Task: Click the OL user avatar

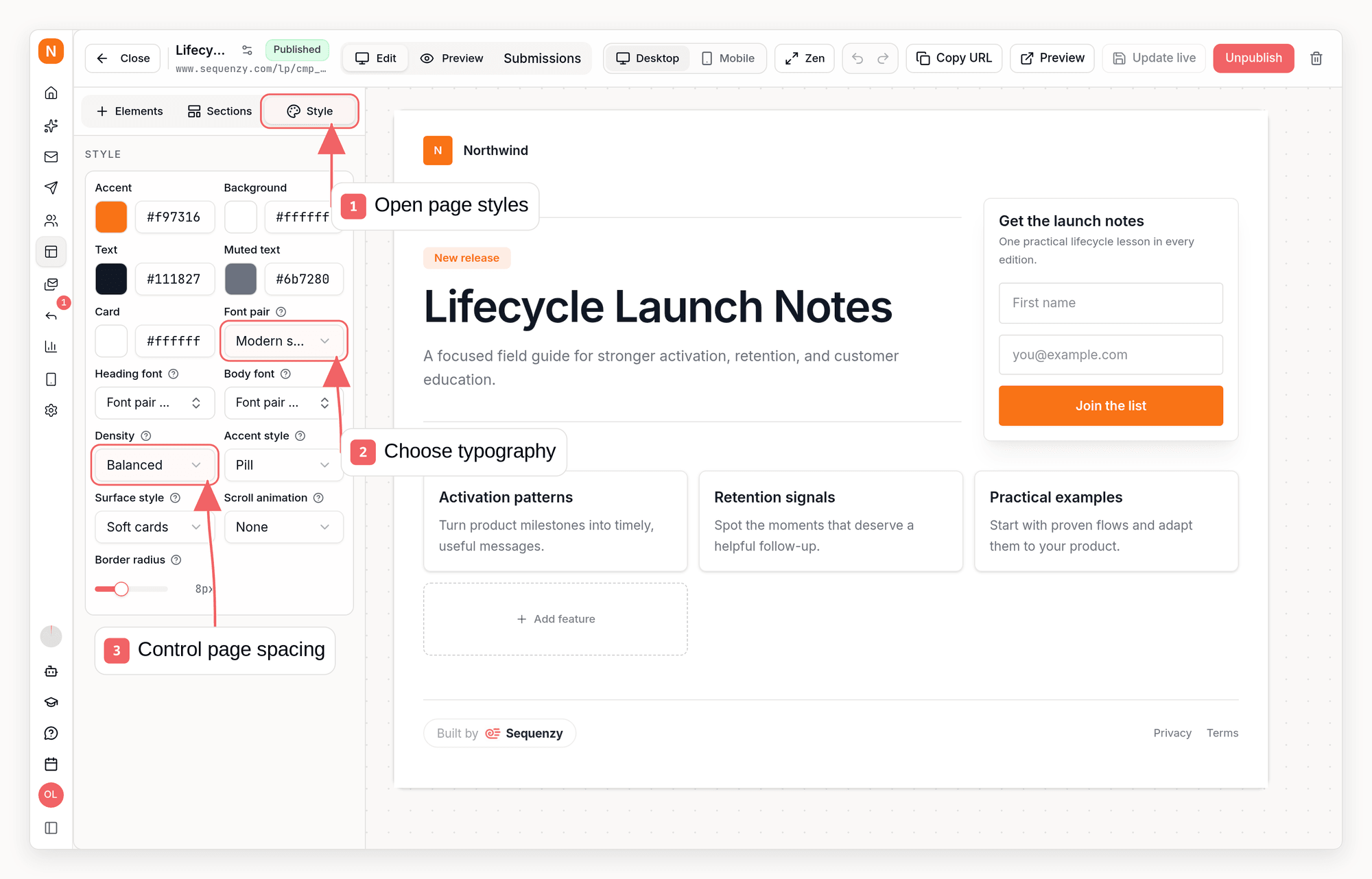Action: [x=51, y=795]
